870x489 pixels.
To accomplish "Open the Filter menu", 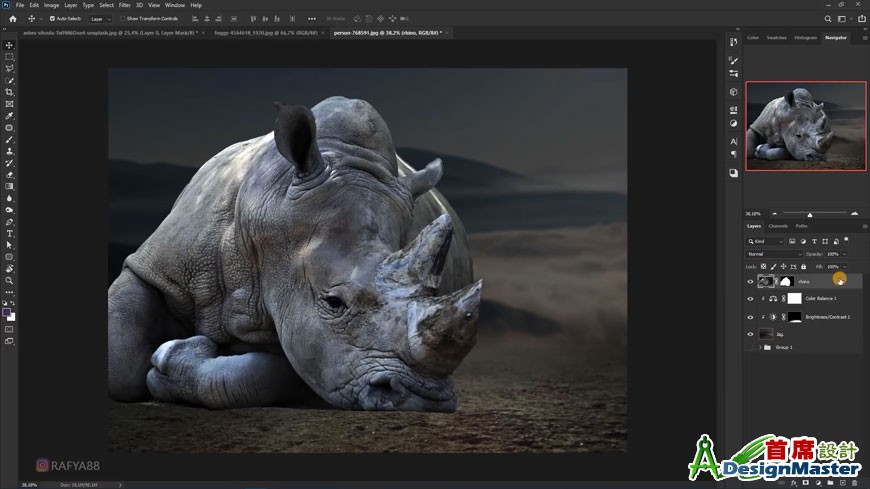I will pos(125,5).
